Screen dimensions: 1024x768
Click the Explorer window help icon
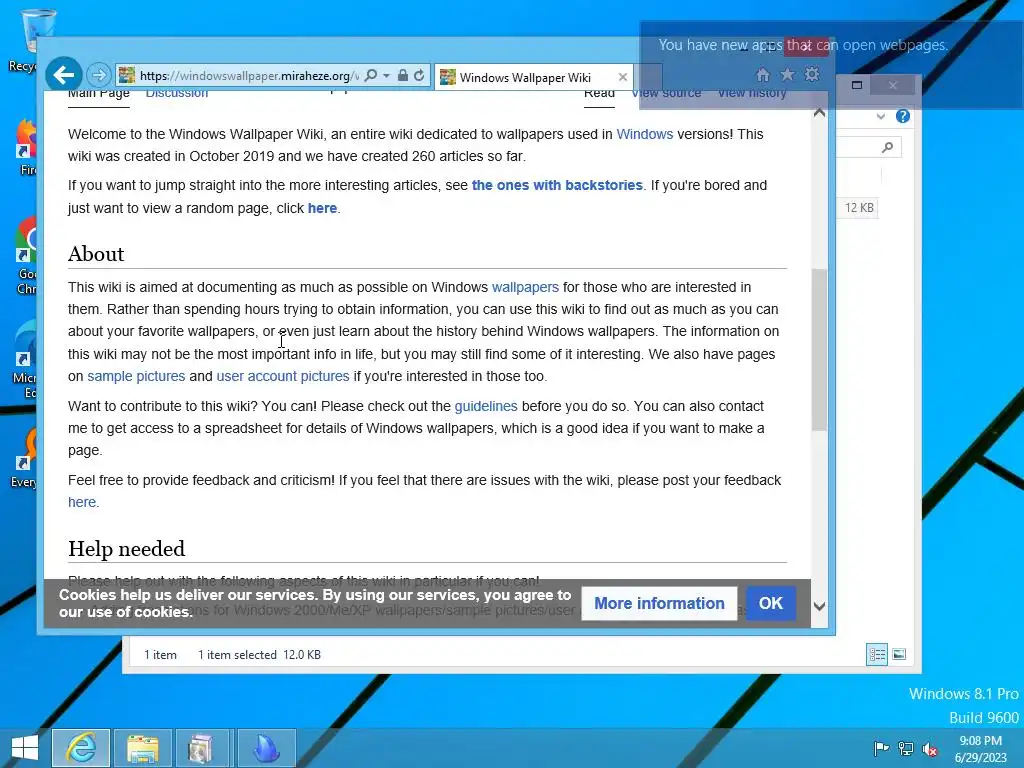[903, 116]
